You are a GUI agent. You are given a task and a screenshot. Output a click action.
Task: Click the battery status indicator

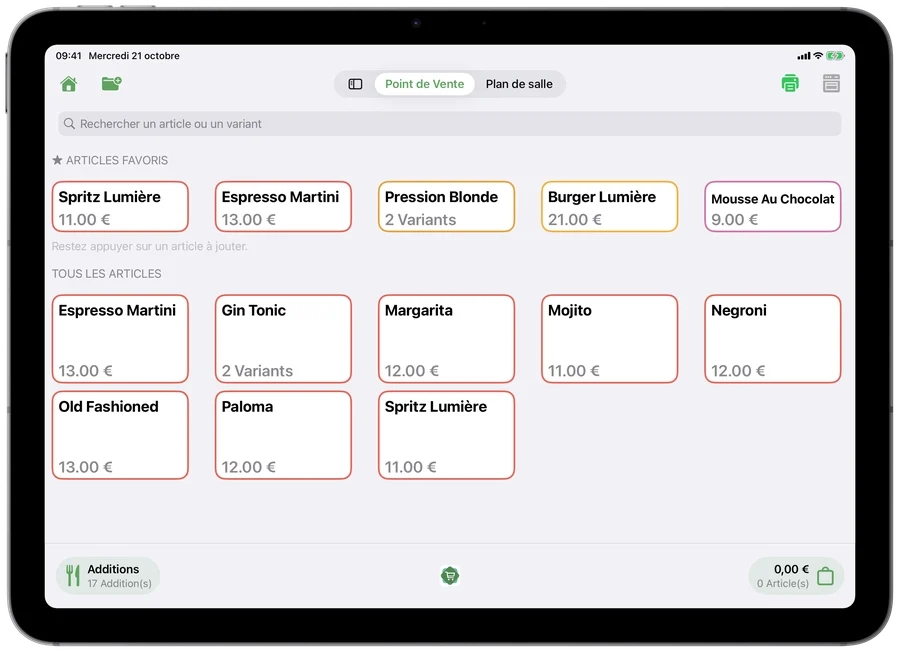click(x=835, y=56)
